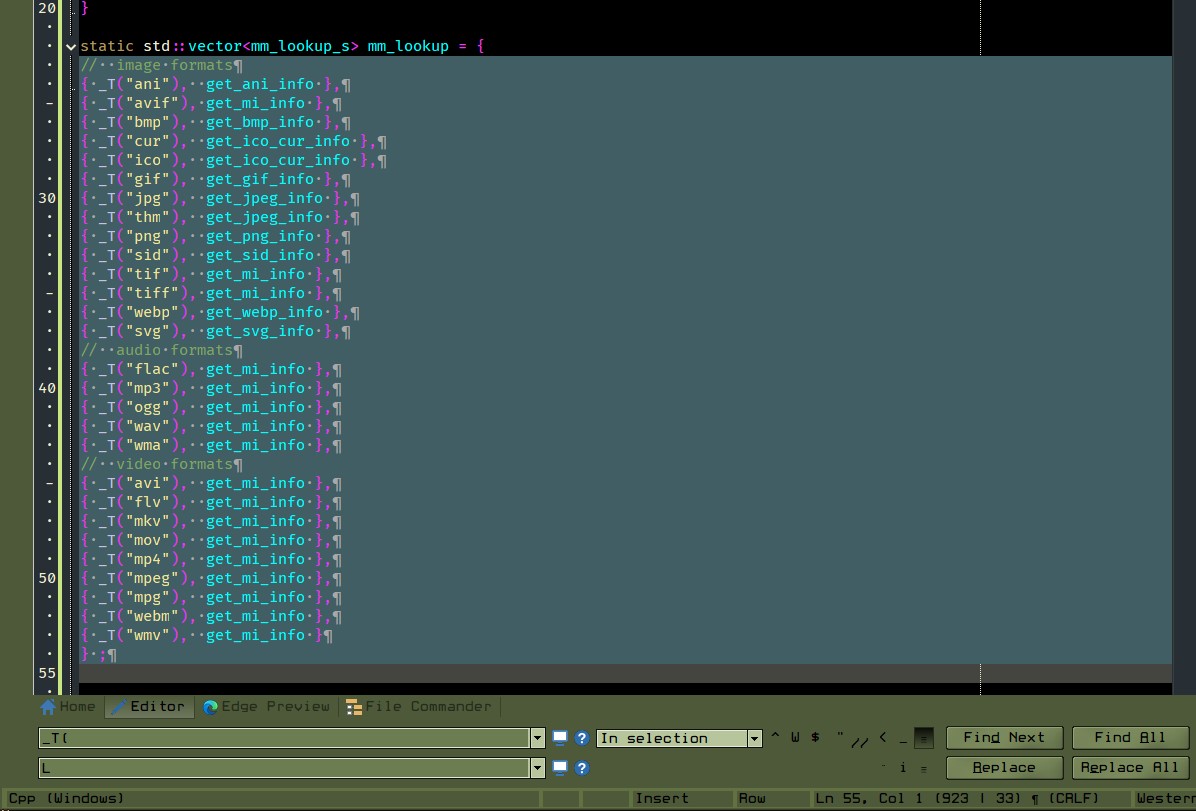Click the "tiff" string in the code
This screenshot has height=811, width=1196.
[152, 293]
